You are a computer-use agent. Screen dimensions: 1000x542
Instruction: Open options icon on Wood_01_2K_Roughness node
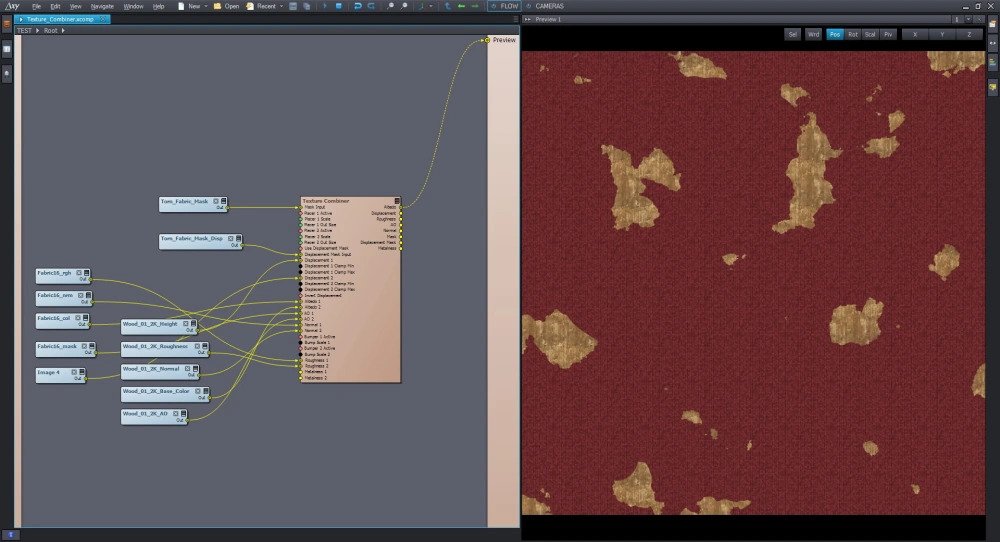205,346
